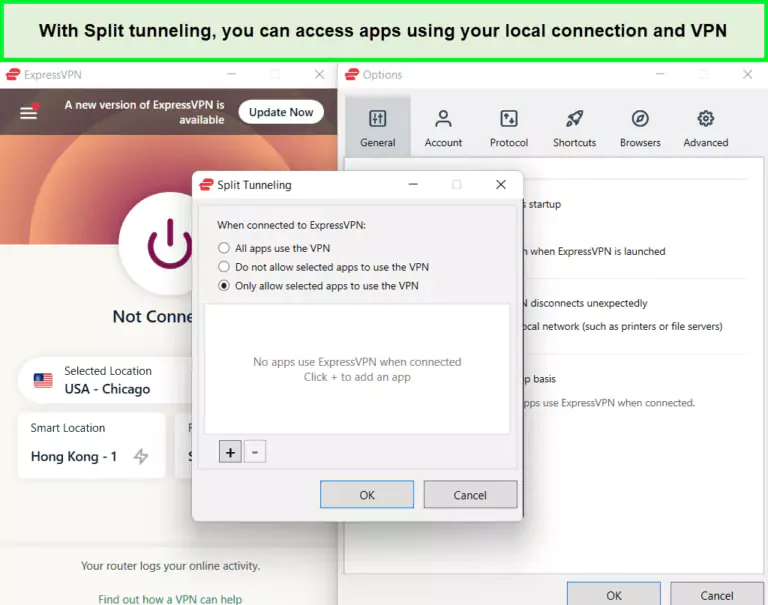Close the Split Tunneling dialog

(x=501, y=185)
